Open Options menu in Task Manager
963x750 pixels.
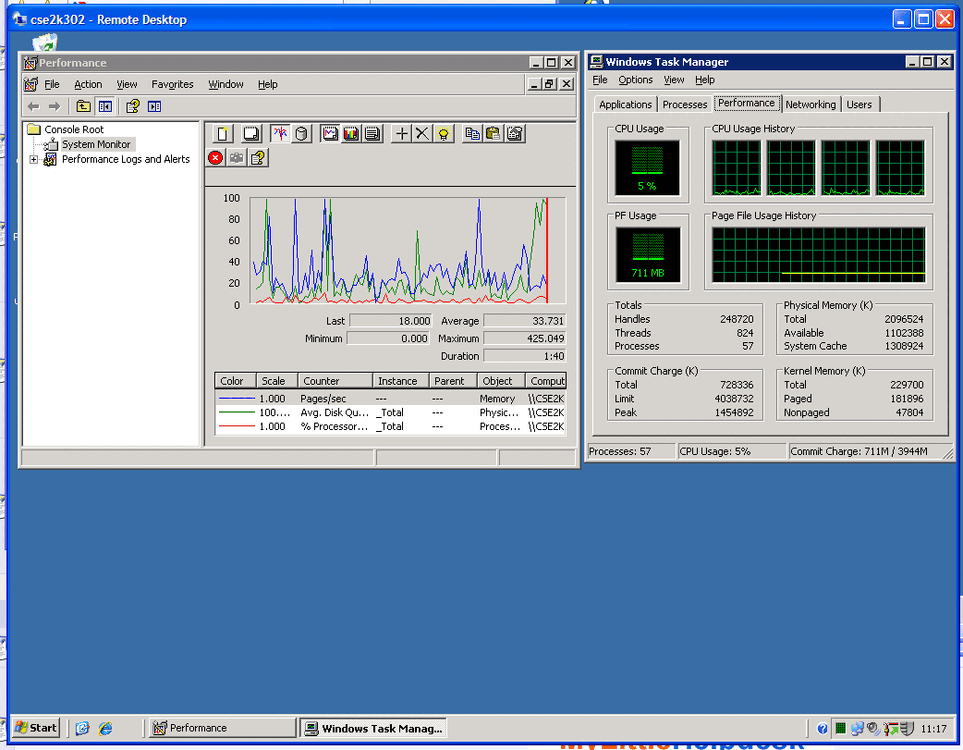tap(635, 80)
